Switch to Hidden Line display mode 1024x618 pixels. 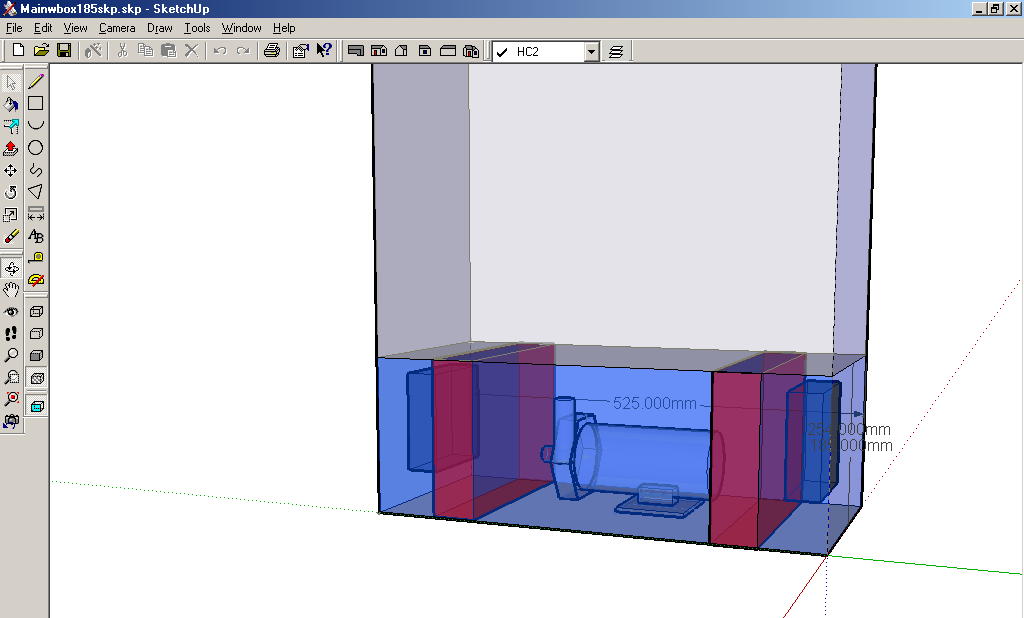(x=37, y=334)
